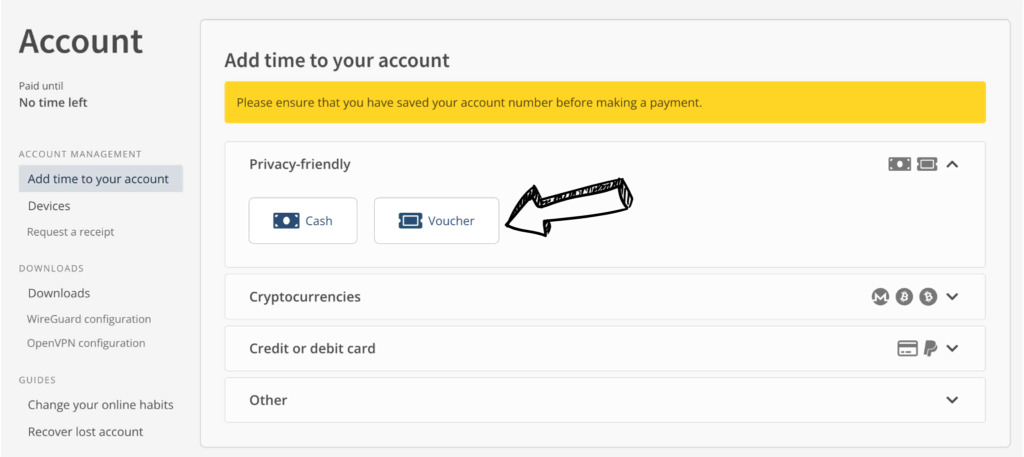
Task: Expand the Other payment section
Action: coord(952,400)
